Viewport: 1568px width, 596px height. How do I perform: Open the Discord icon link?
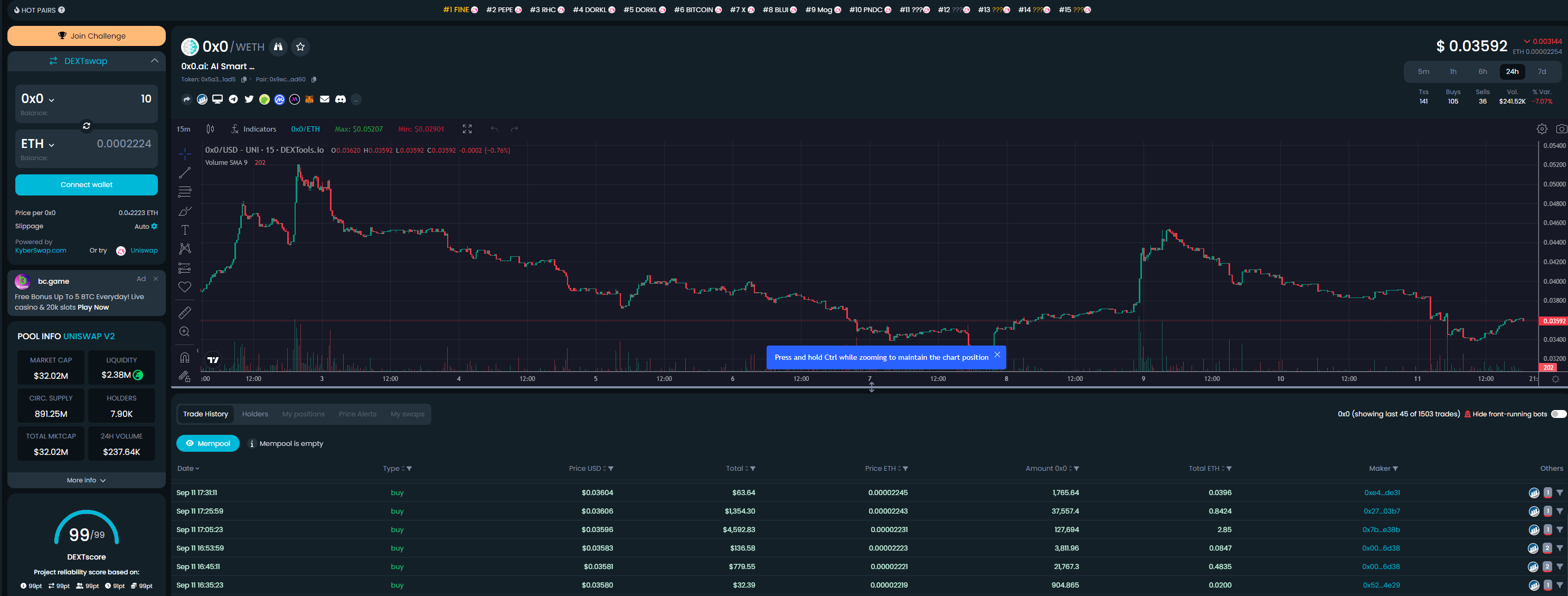pyautogui.click(x=340, y=99)
